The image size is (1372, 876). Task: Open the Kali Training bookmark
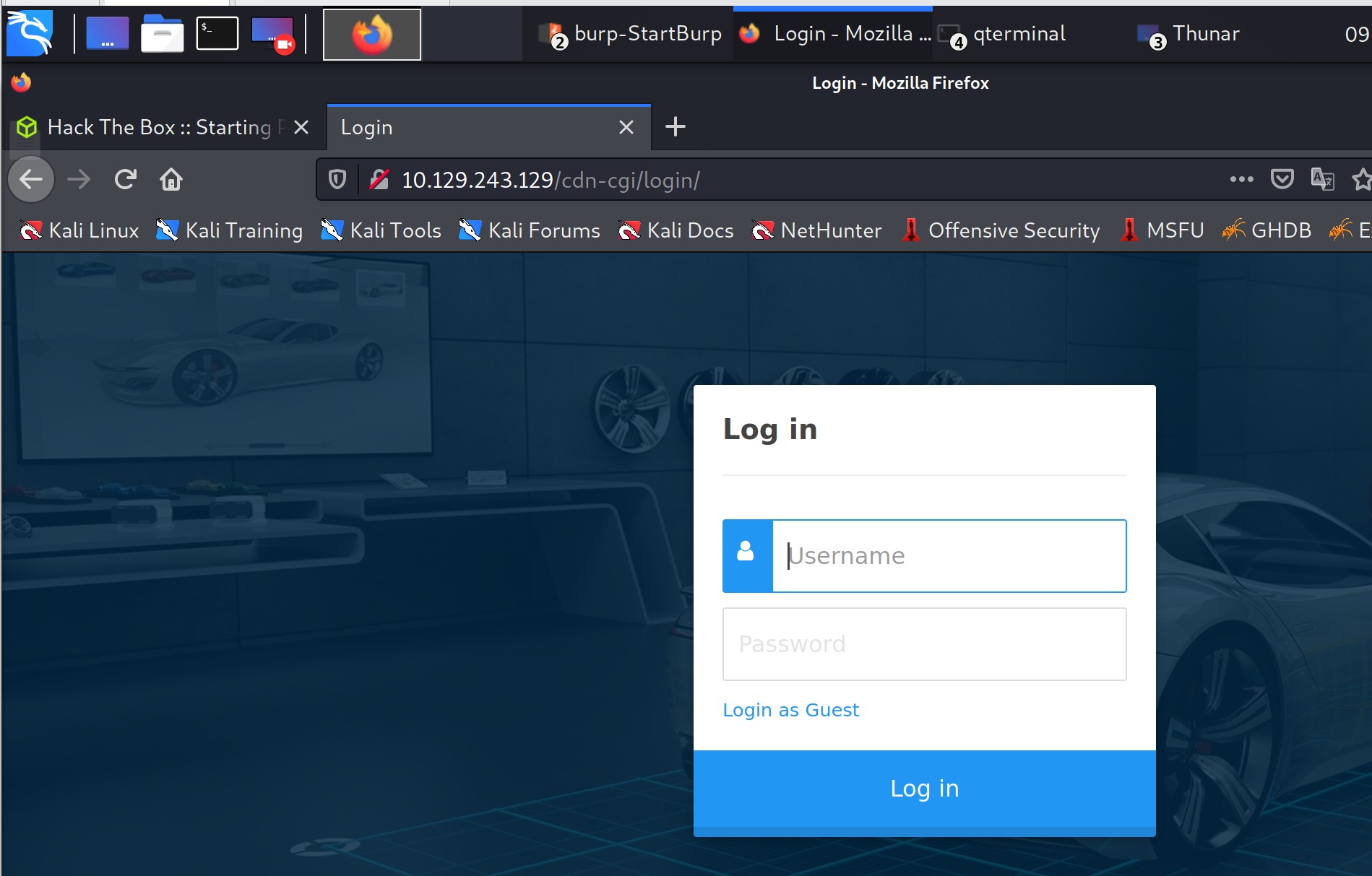point(230,230)
